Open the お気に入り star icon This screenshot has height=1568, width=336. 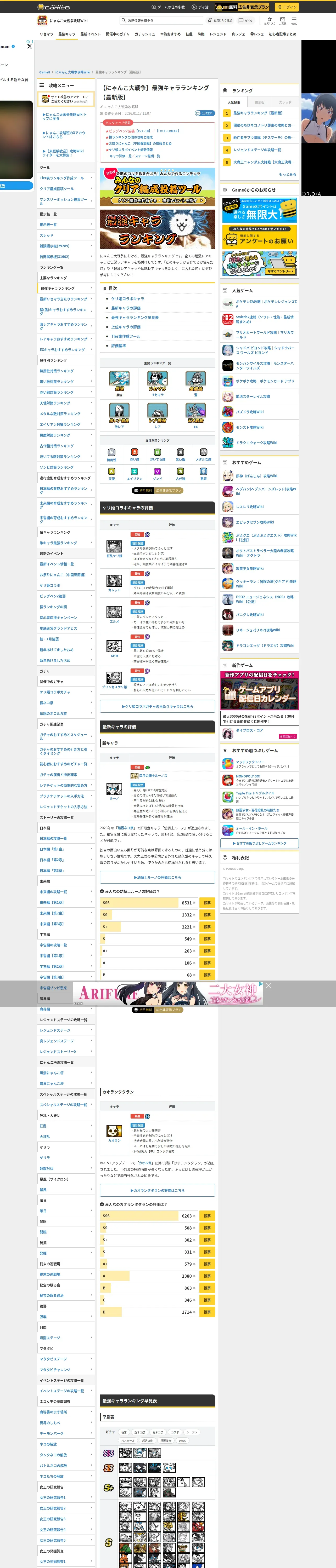270,20
